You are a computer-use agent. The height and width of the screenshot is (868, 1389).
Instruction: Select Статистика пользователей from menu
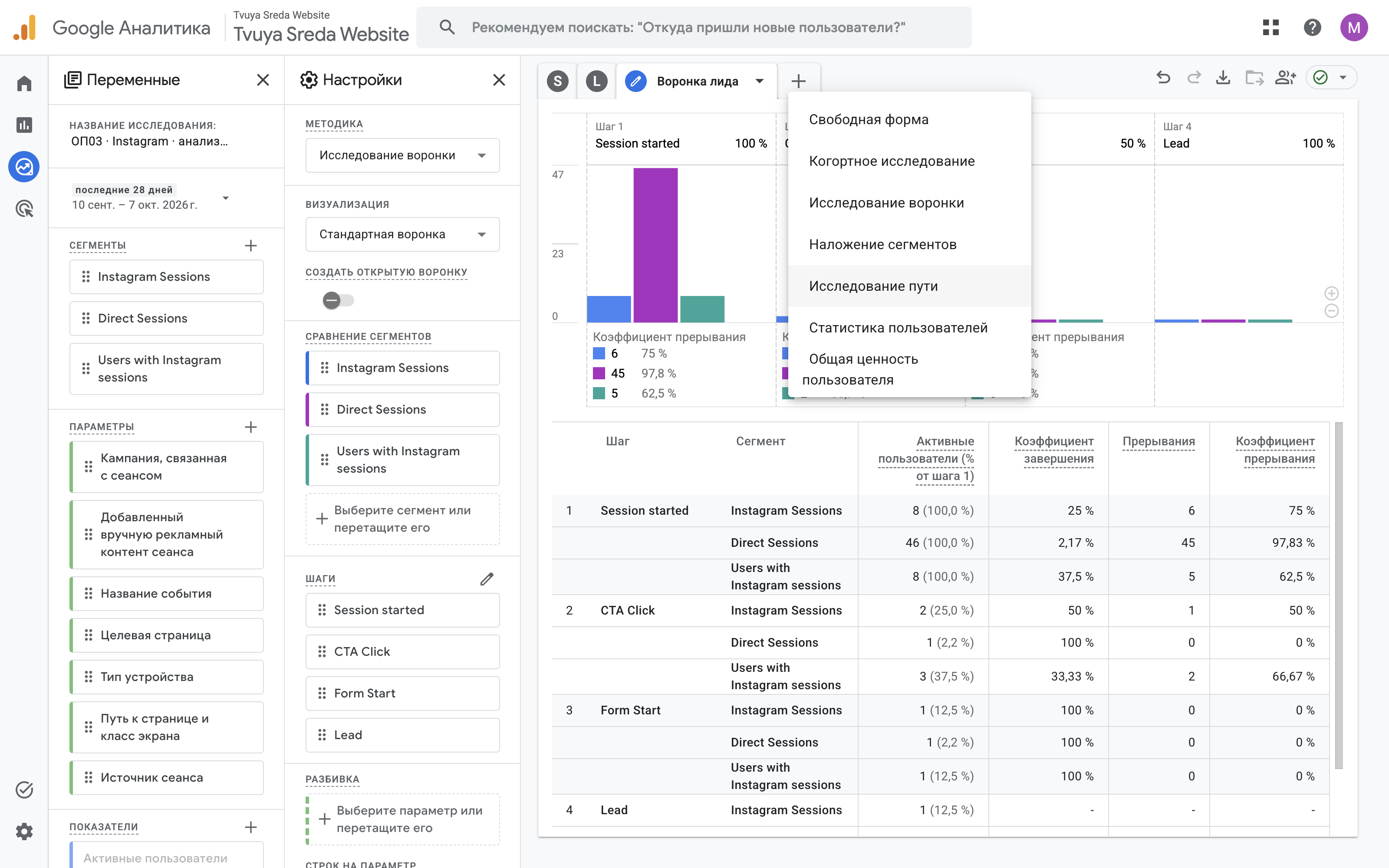[x=910, y=328]
